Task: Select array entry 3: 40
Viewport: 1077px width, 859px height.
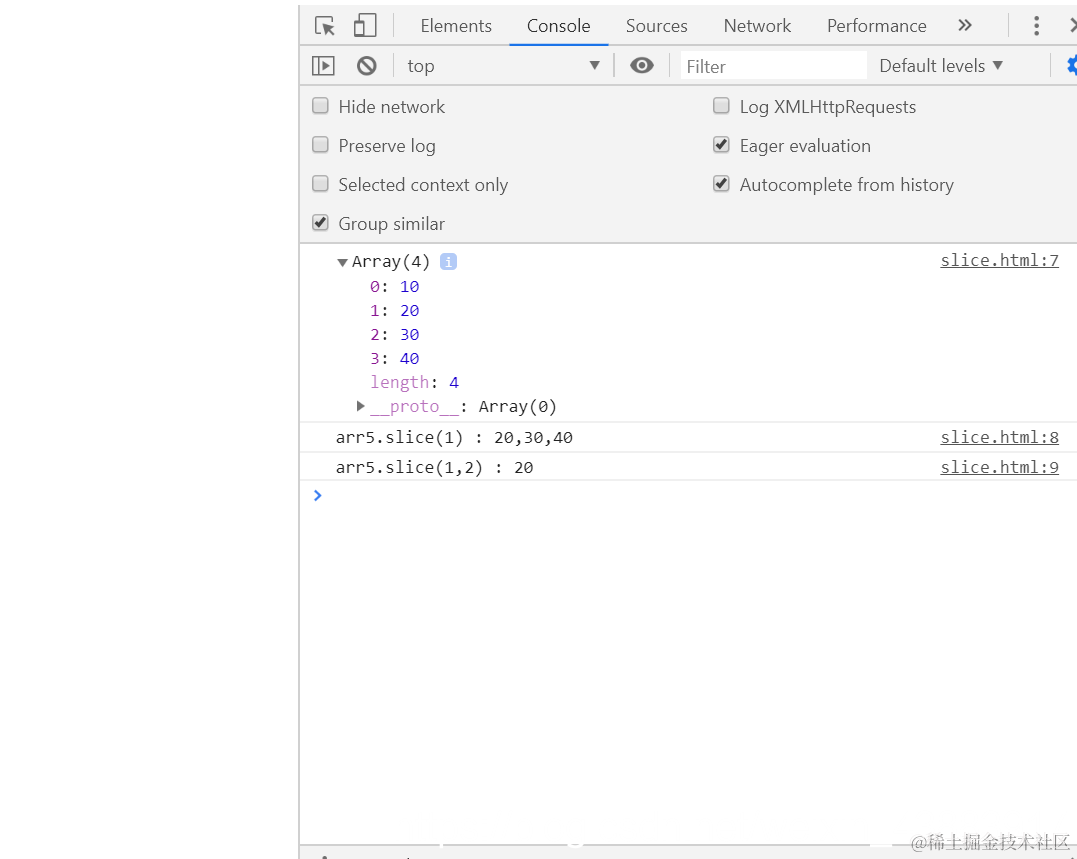Action: click(x=394, y=359)
